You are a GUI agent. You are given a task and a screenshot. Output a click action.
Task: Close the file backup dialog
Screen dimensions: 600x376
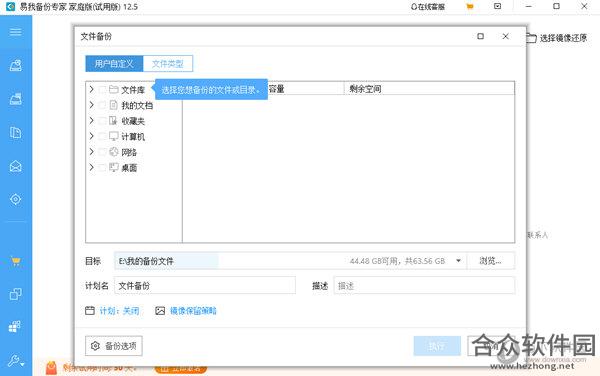click(x=505, y=36)
